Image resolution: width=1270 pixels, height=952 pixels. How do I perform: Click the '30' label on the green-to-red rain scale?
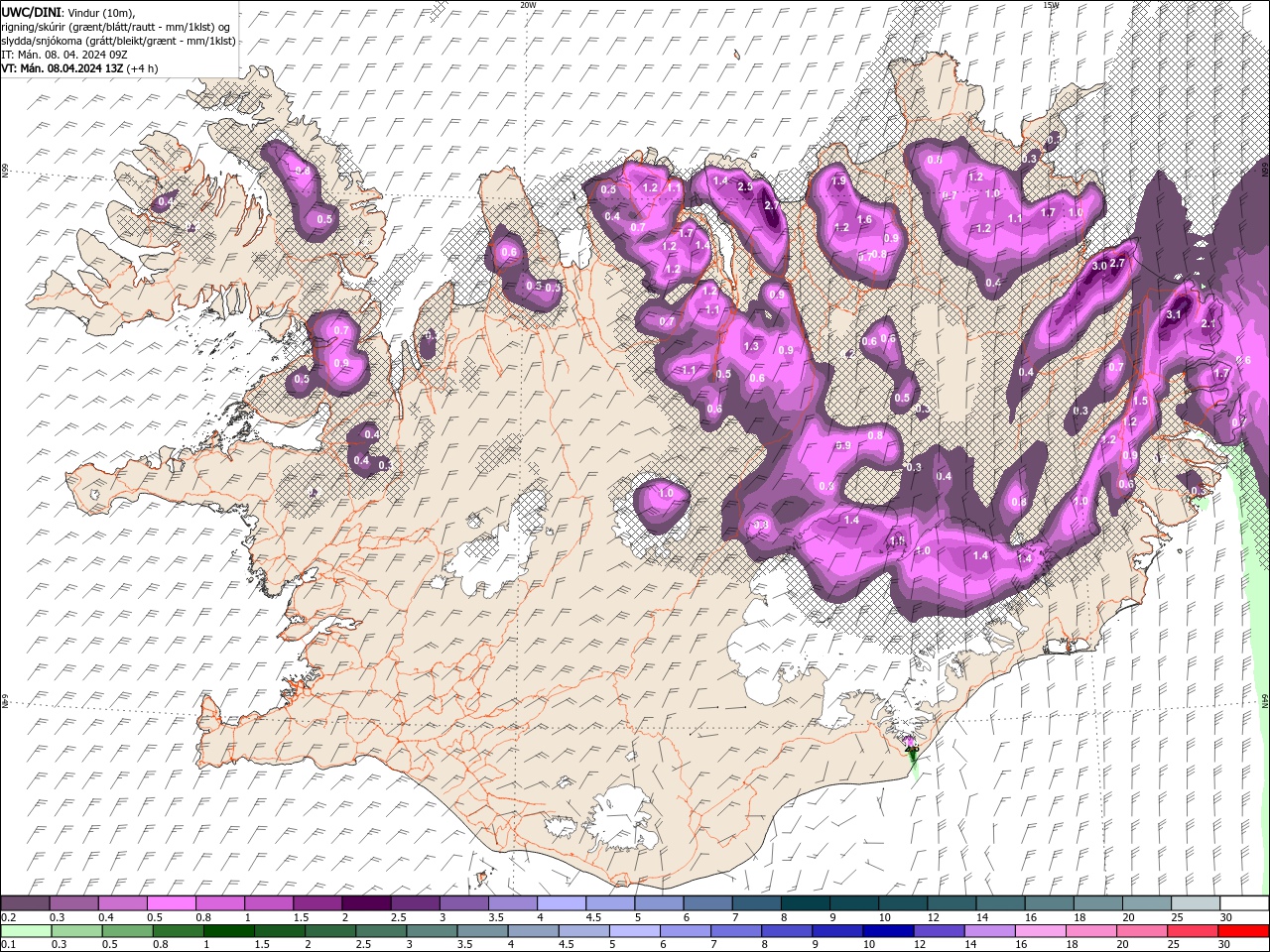pos(1226,945)
